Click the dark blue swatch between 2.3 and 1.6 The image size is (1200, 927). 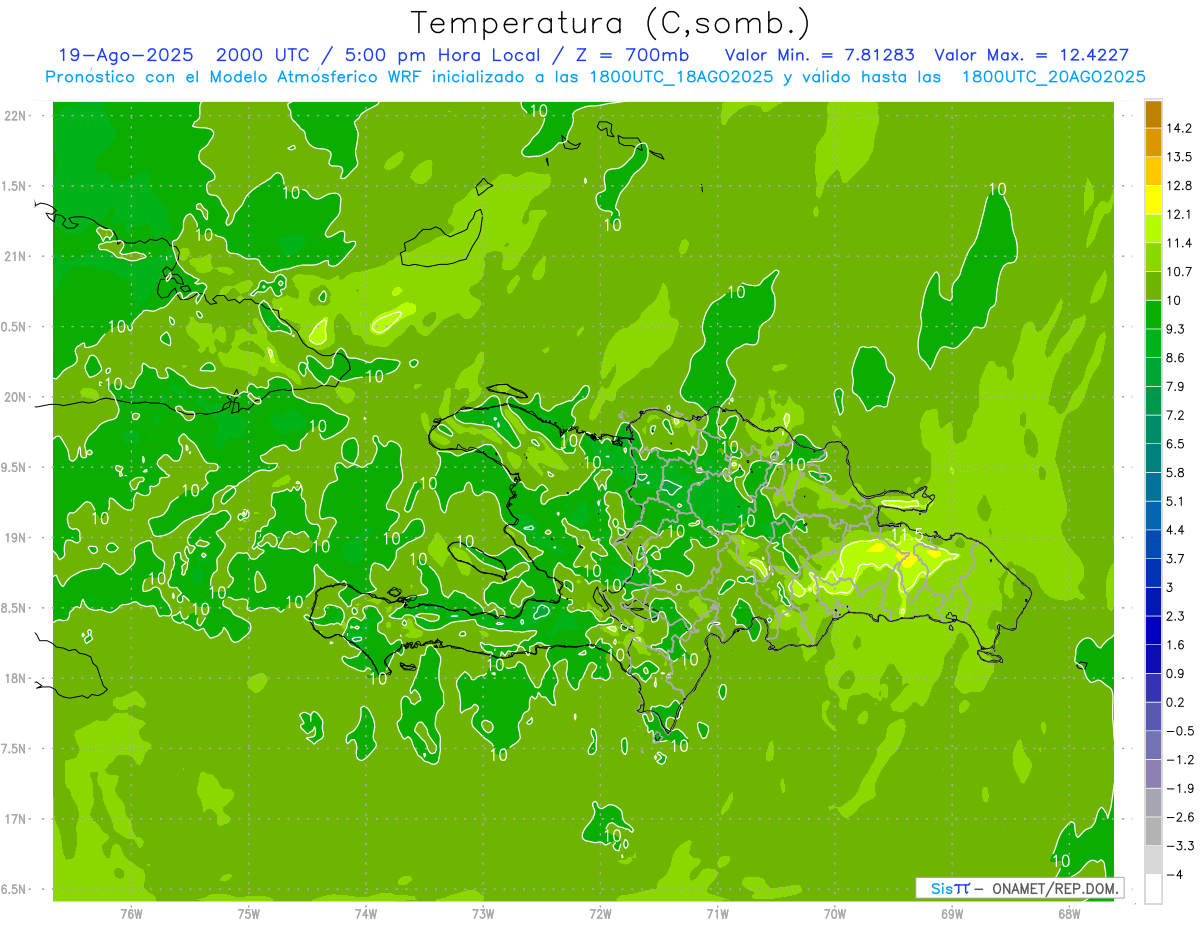[x=1153, y=630]
